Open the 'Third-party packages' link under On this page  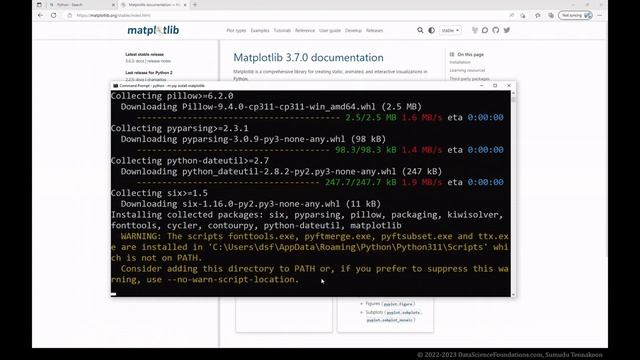pos(469,79)
